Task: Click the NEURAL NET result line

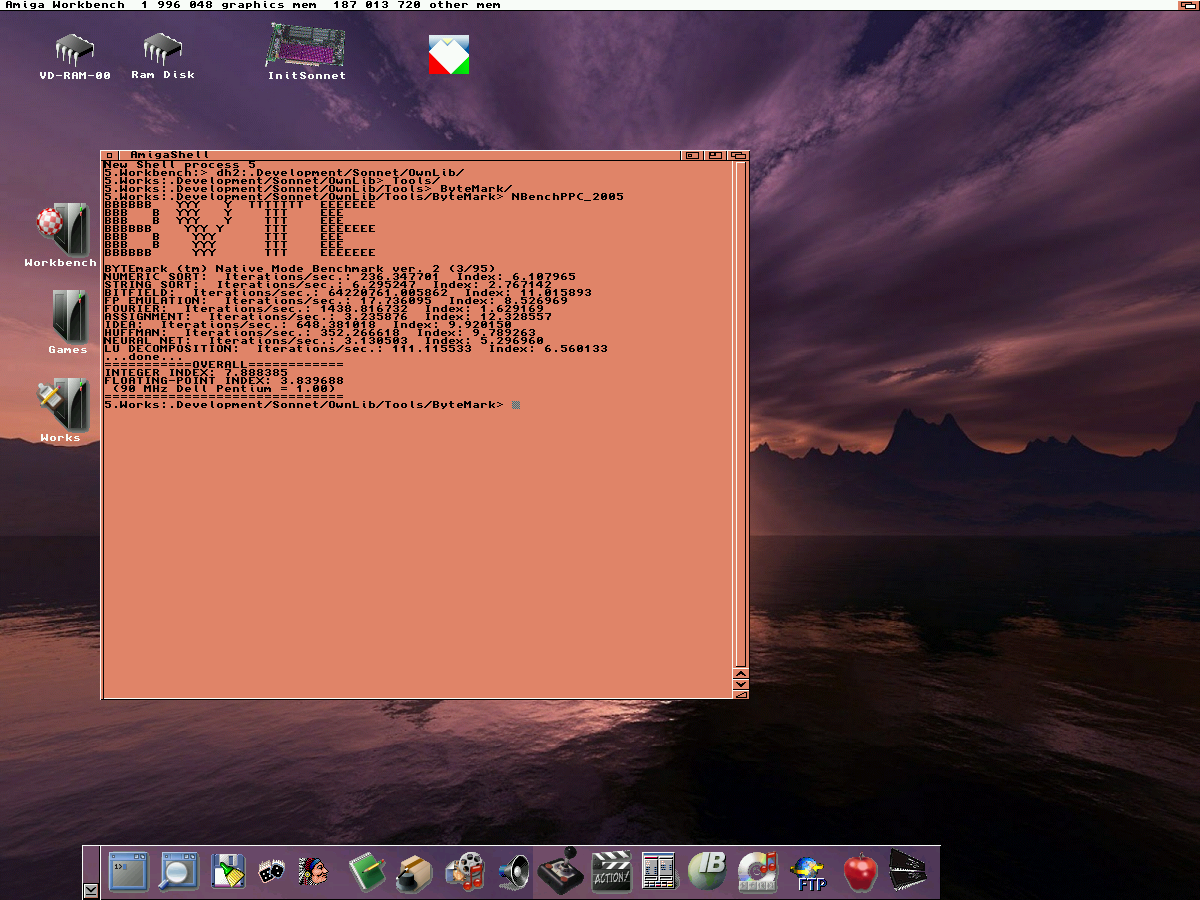Action: (324, 340)
